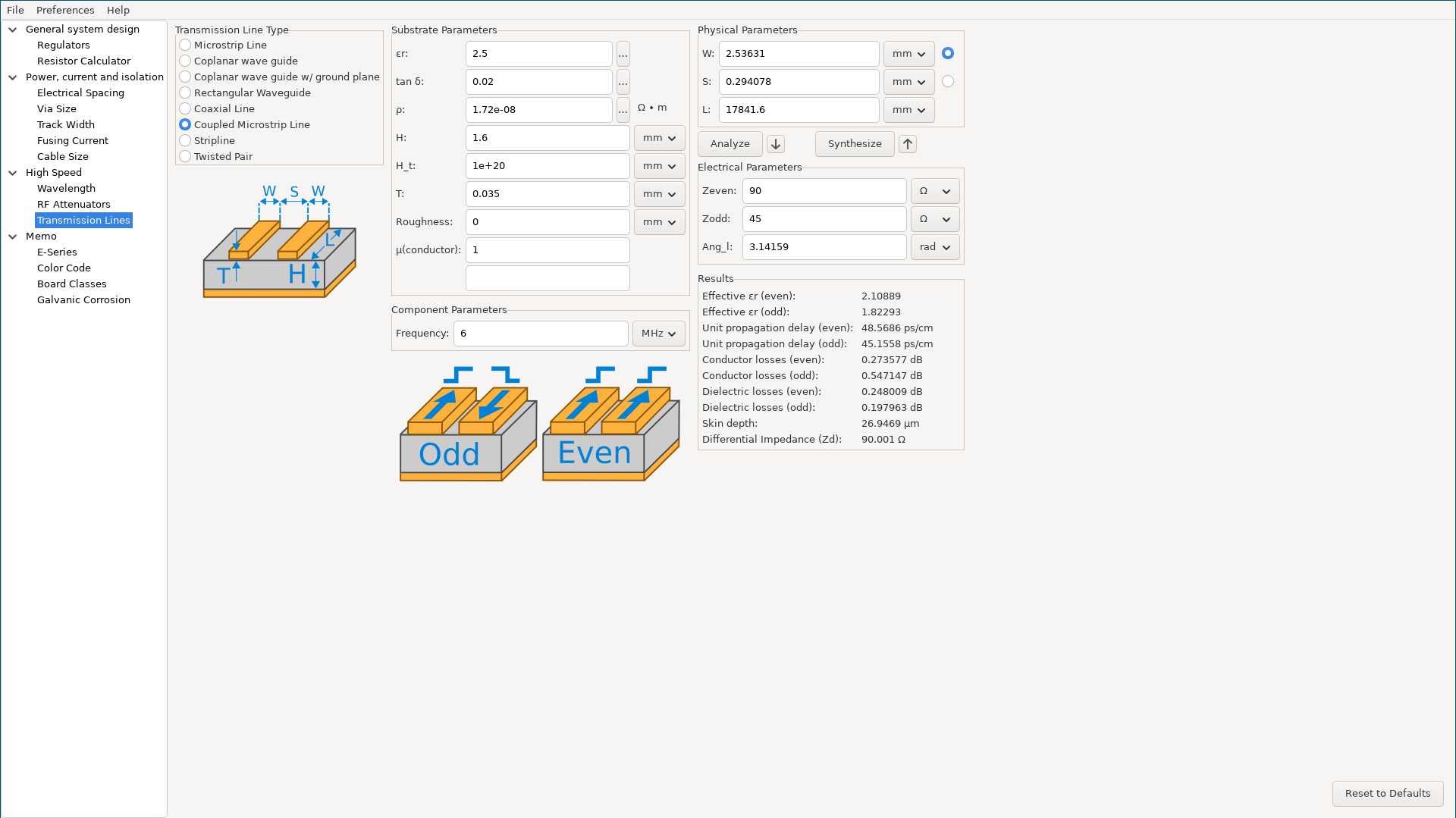Viewport: 1456px width, 818px height.
Task: Open the Ang_l rad unit dropdown
Action: pos(934,247)
